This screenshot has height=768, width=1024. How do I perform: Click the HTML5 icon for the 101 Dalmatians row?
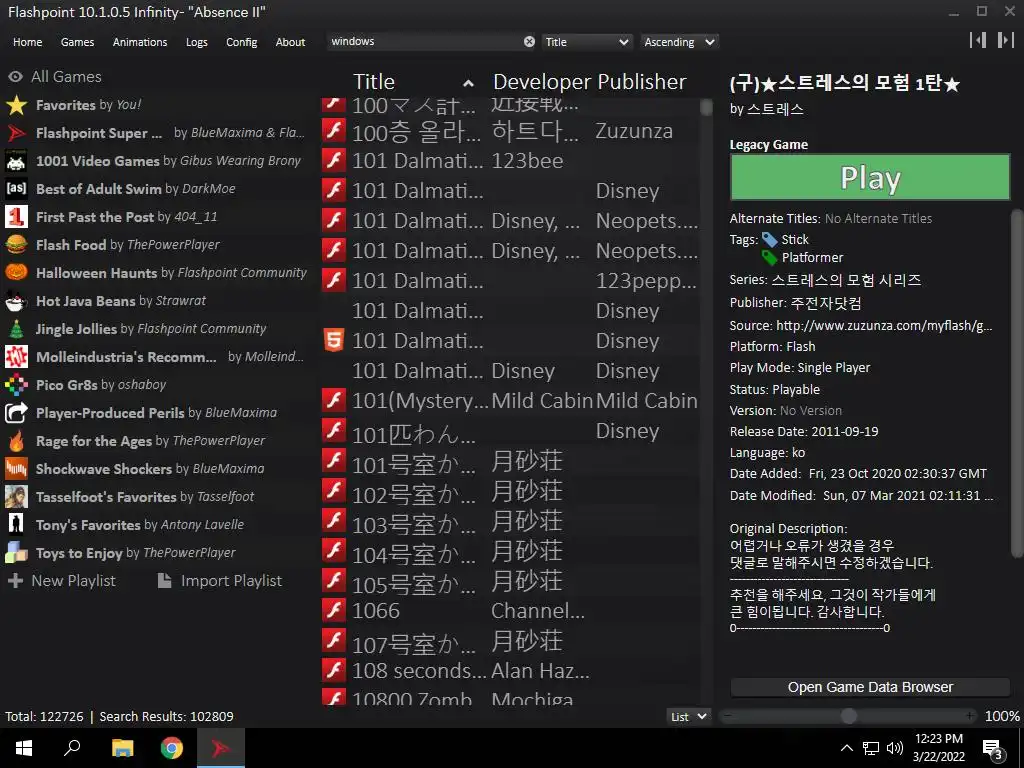[334, 340]
